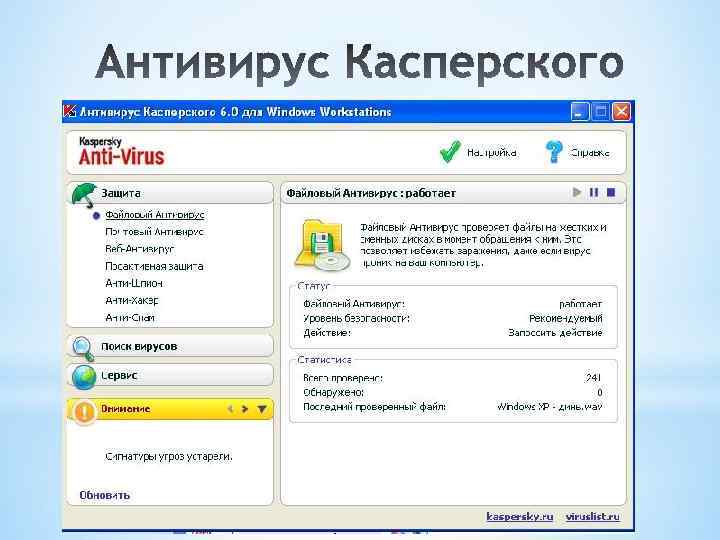Click the Обнаружено count value 0
This screenshot has width=720, height=540.
[x=600, y=392]
